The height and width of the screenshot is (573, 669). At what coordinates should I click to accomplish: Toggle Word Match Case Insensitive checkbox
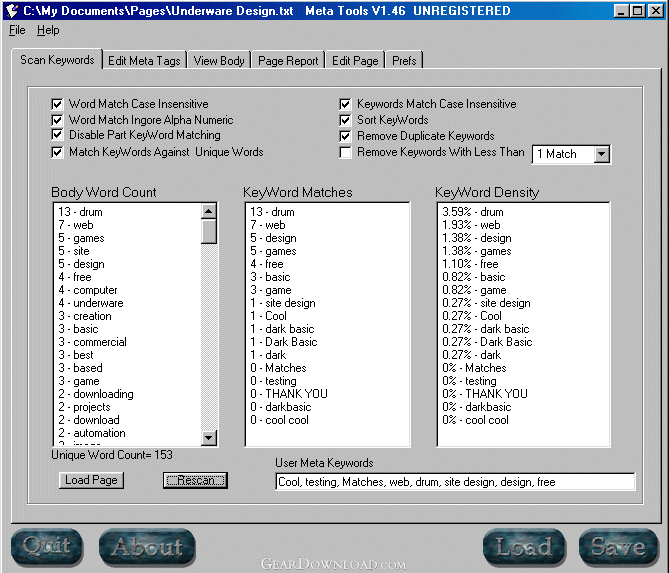click(57, 104)
